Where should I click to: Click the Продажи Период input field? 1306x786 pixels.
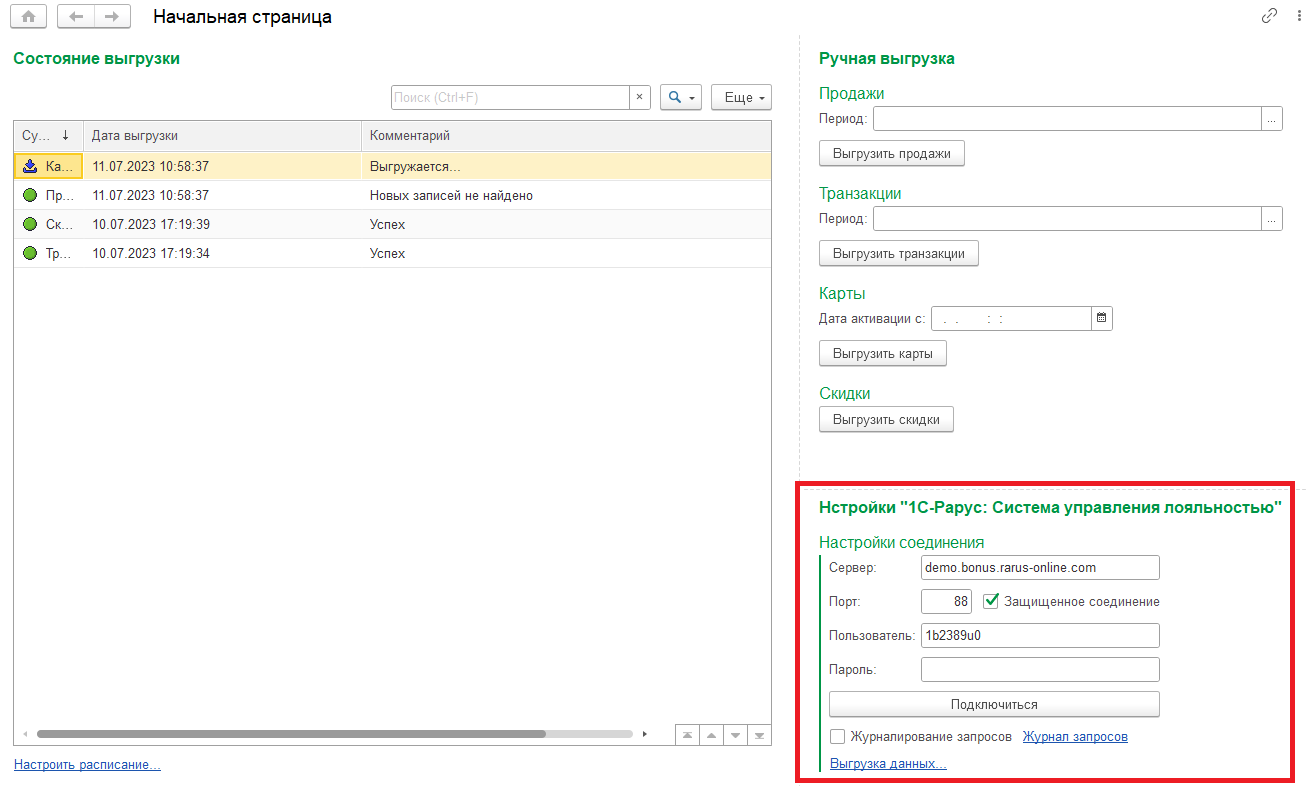tap(1067, 119)
